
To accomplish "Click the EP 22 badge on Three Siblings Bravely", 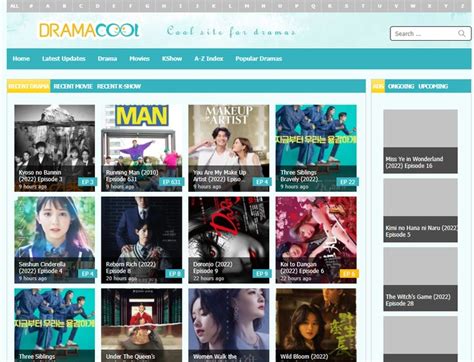I will click(347, 182).
